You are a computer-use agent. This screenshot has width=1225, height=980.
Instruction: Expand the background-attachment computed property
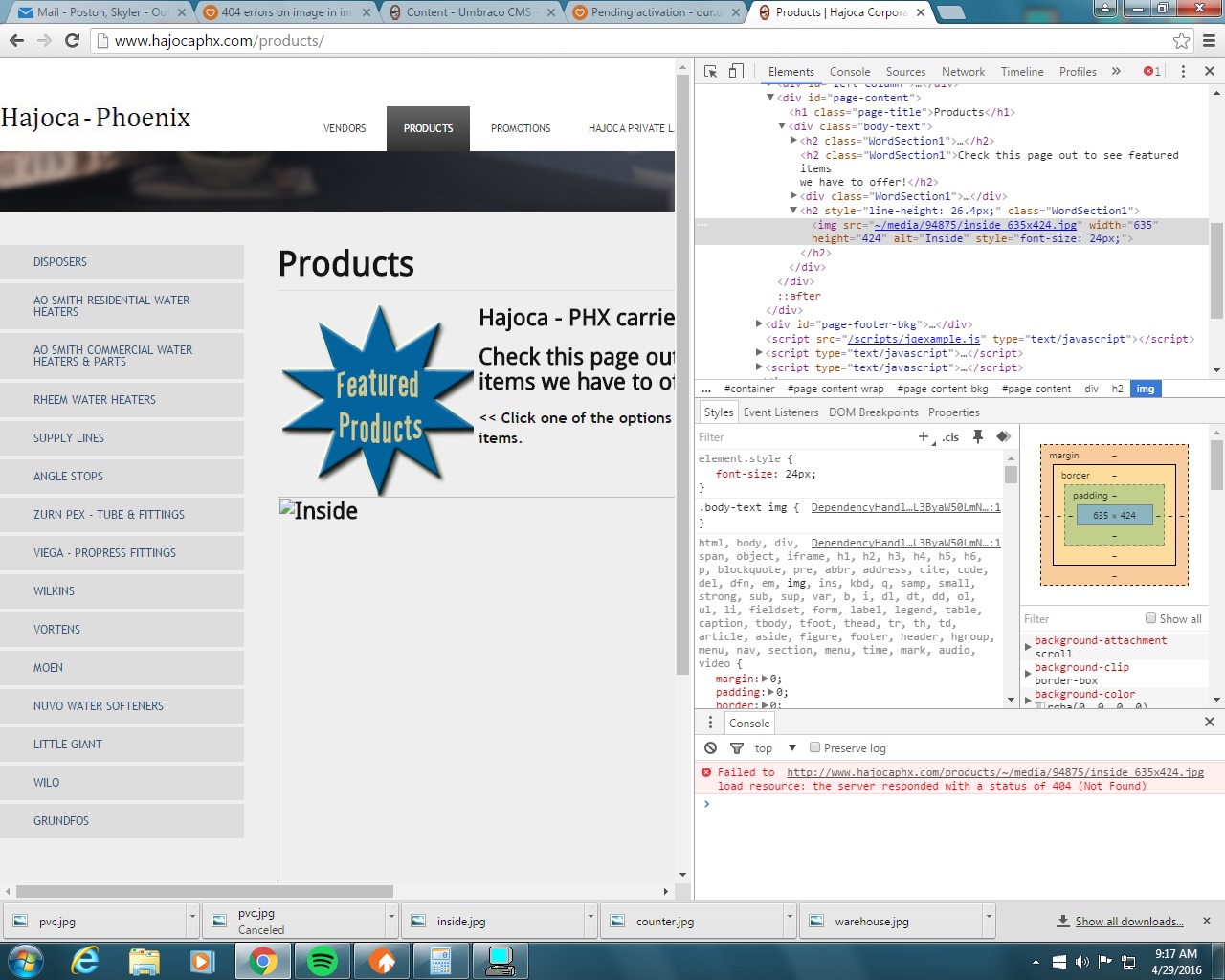(x=1029, y=647)
